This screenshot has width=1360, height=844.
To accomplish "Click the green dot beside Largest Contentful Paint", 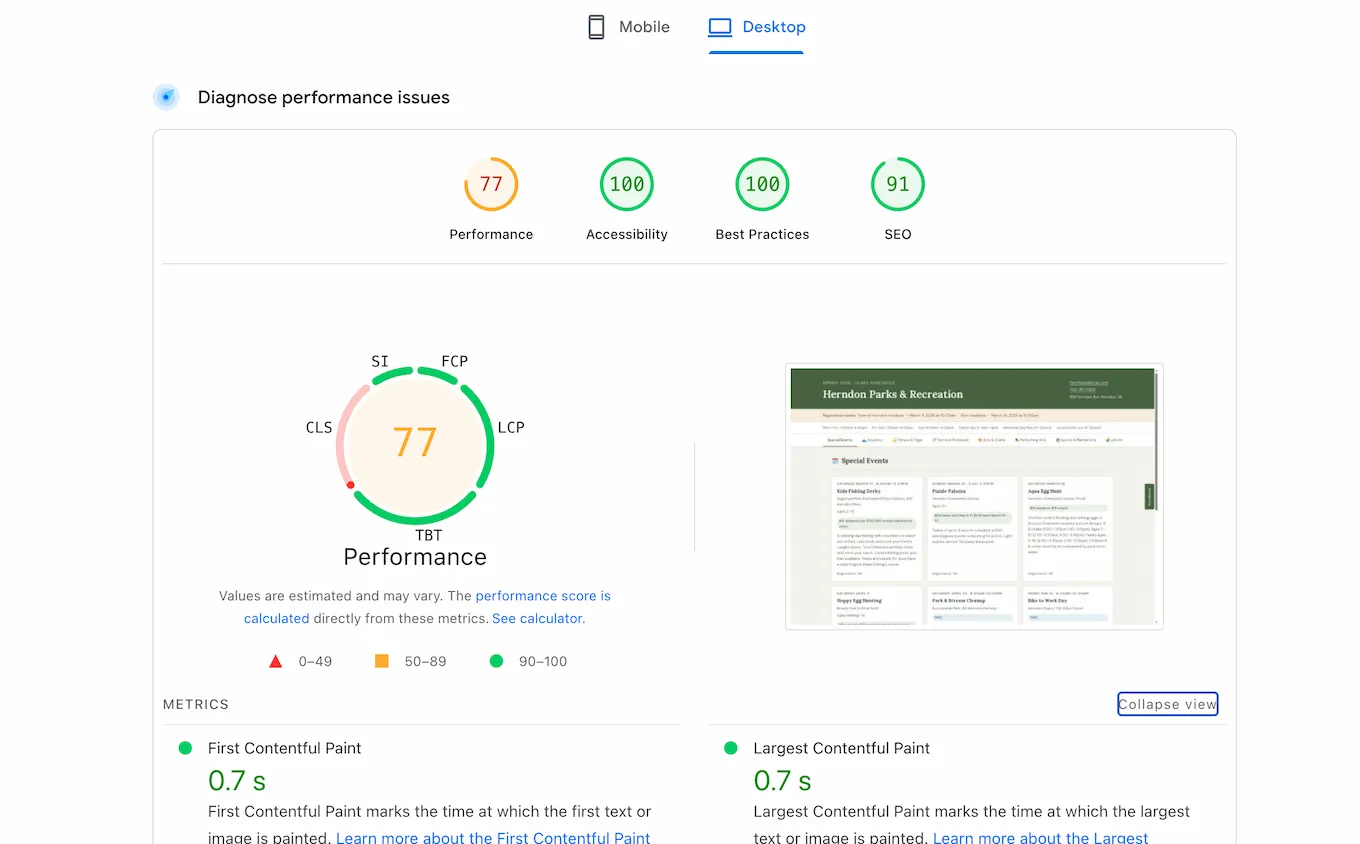I will click(729, 747).
